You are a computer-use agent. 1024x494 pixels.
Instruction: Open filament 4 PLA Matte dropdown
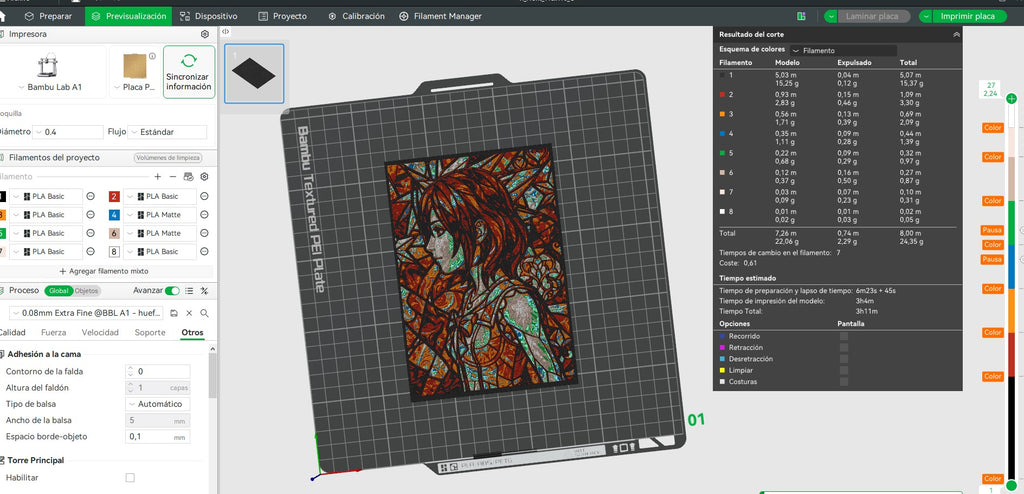(160, 215)
